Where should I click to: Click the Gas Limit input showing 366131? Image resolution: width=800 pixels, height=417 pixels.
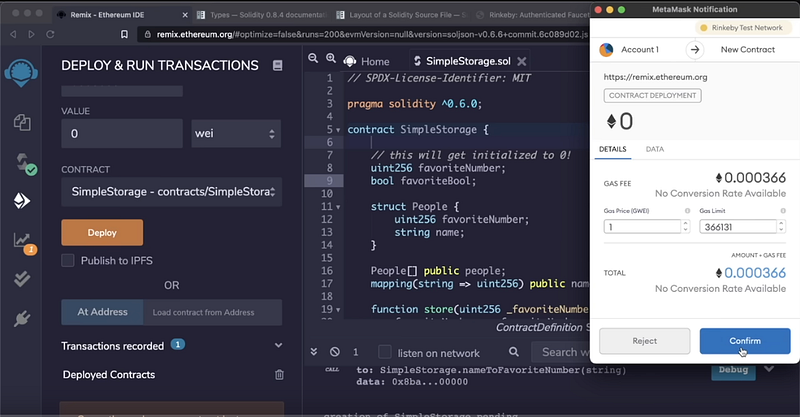738,227
